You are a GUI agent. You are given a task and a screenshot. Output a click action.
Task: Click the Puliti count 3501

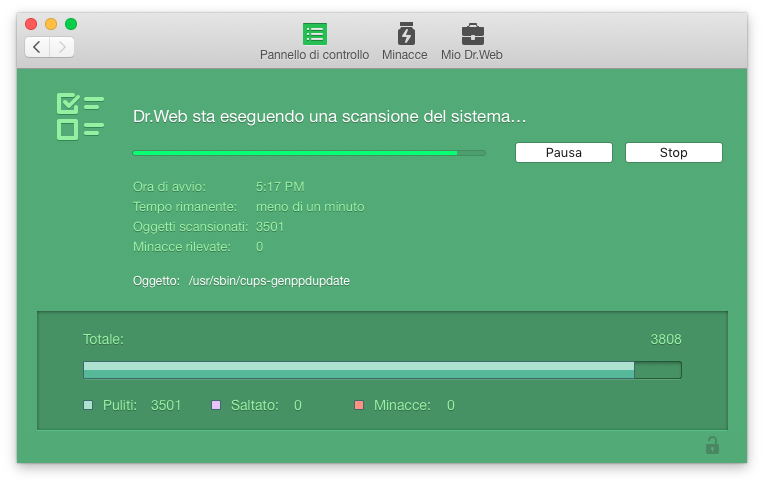pyautogui.click(x=166, y=405)
